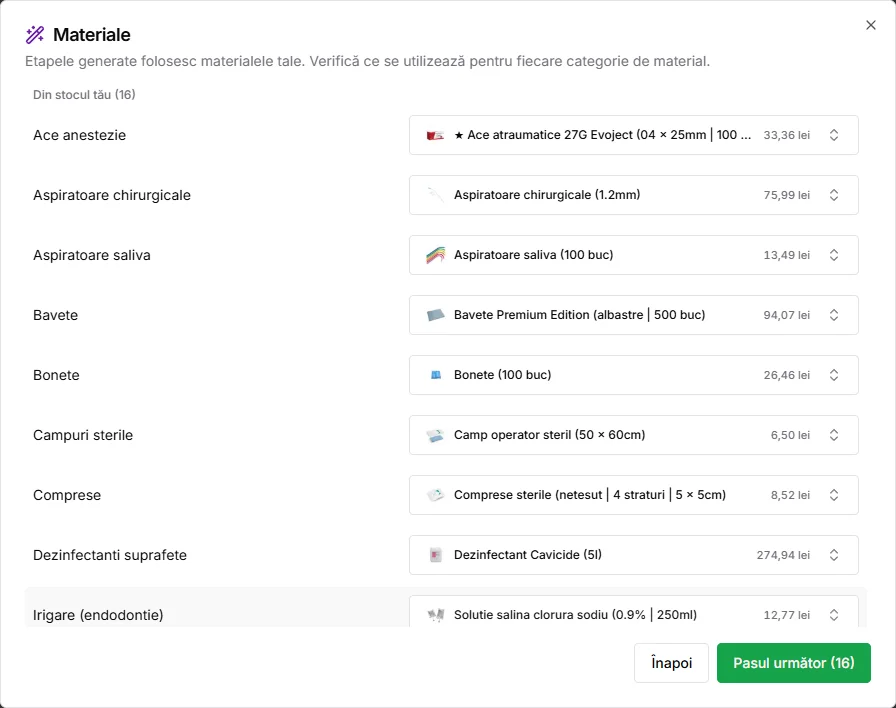
Task: Click the price '94,07 lei'
Action: click(x=787, y=315)
